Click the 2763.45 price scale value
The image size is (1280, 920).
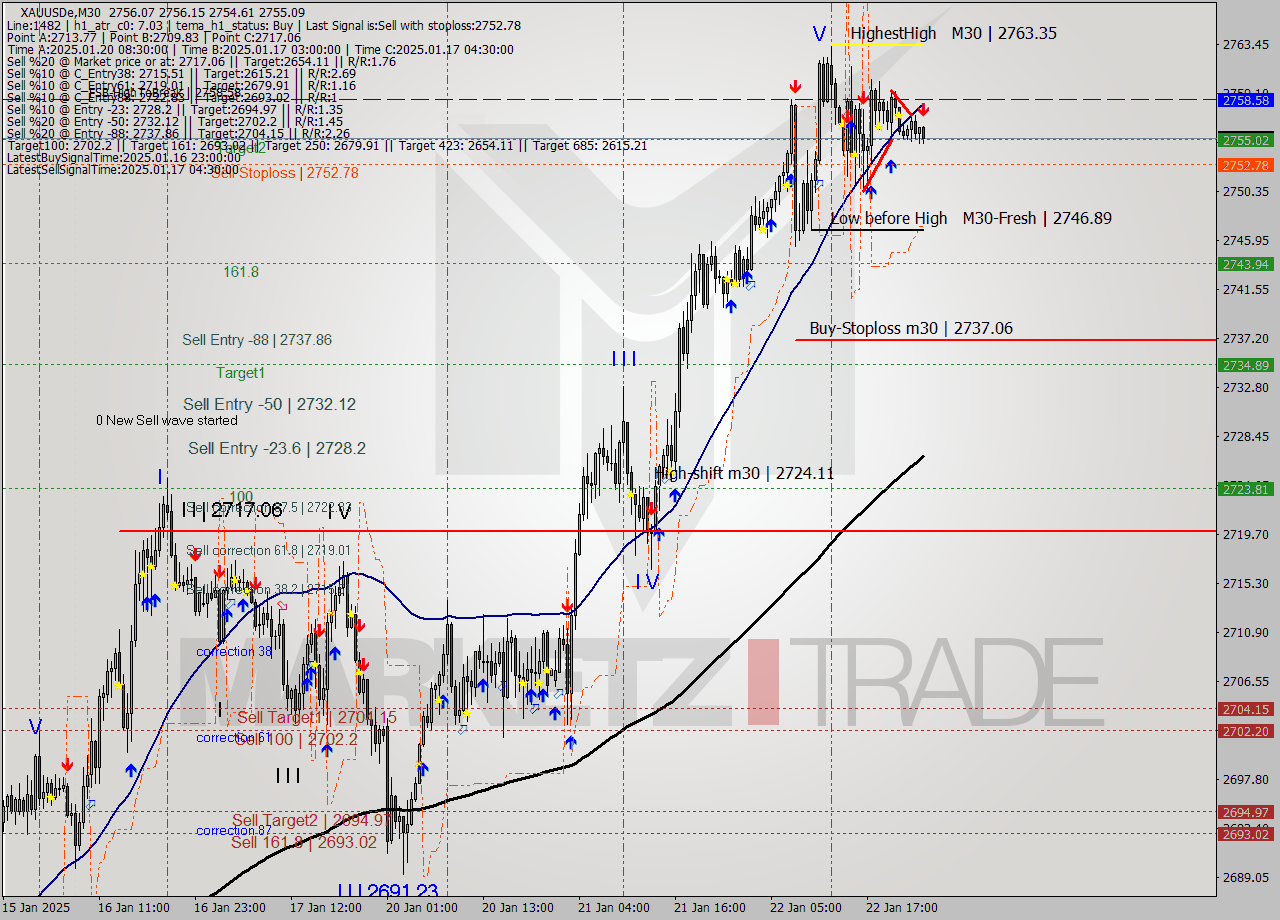[x=1246, y=45]
